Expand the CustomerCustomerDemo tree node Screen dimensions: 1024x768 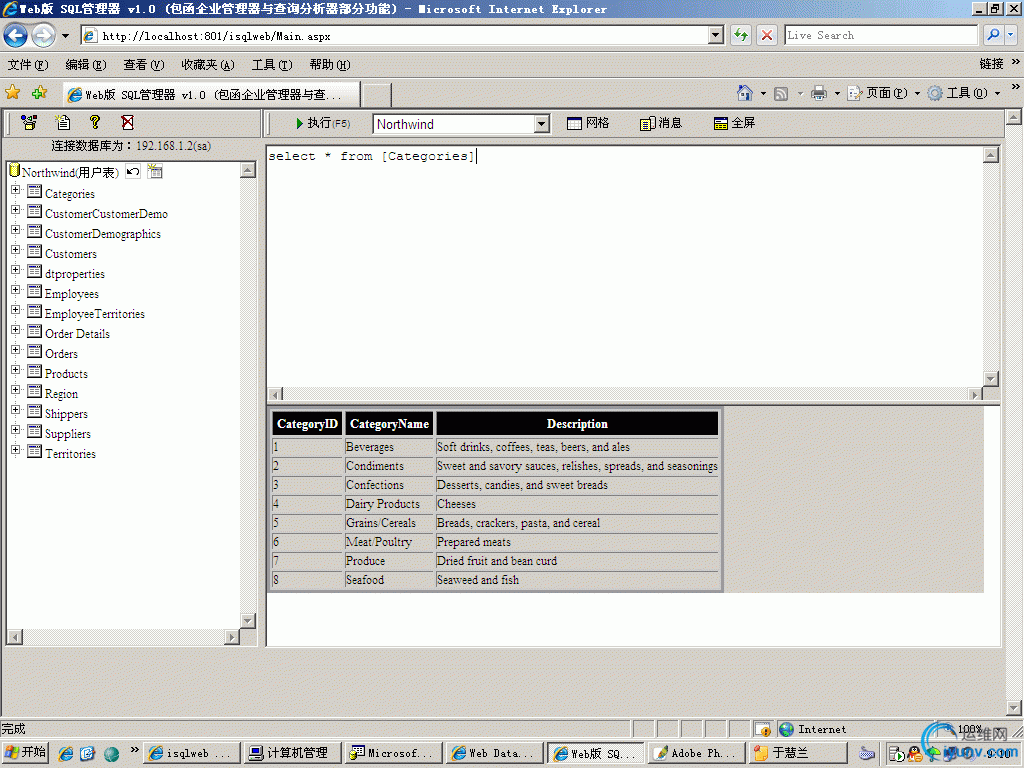(16, 210)
